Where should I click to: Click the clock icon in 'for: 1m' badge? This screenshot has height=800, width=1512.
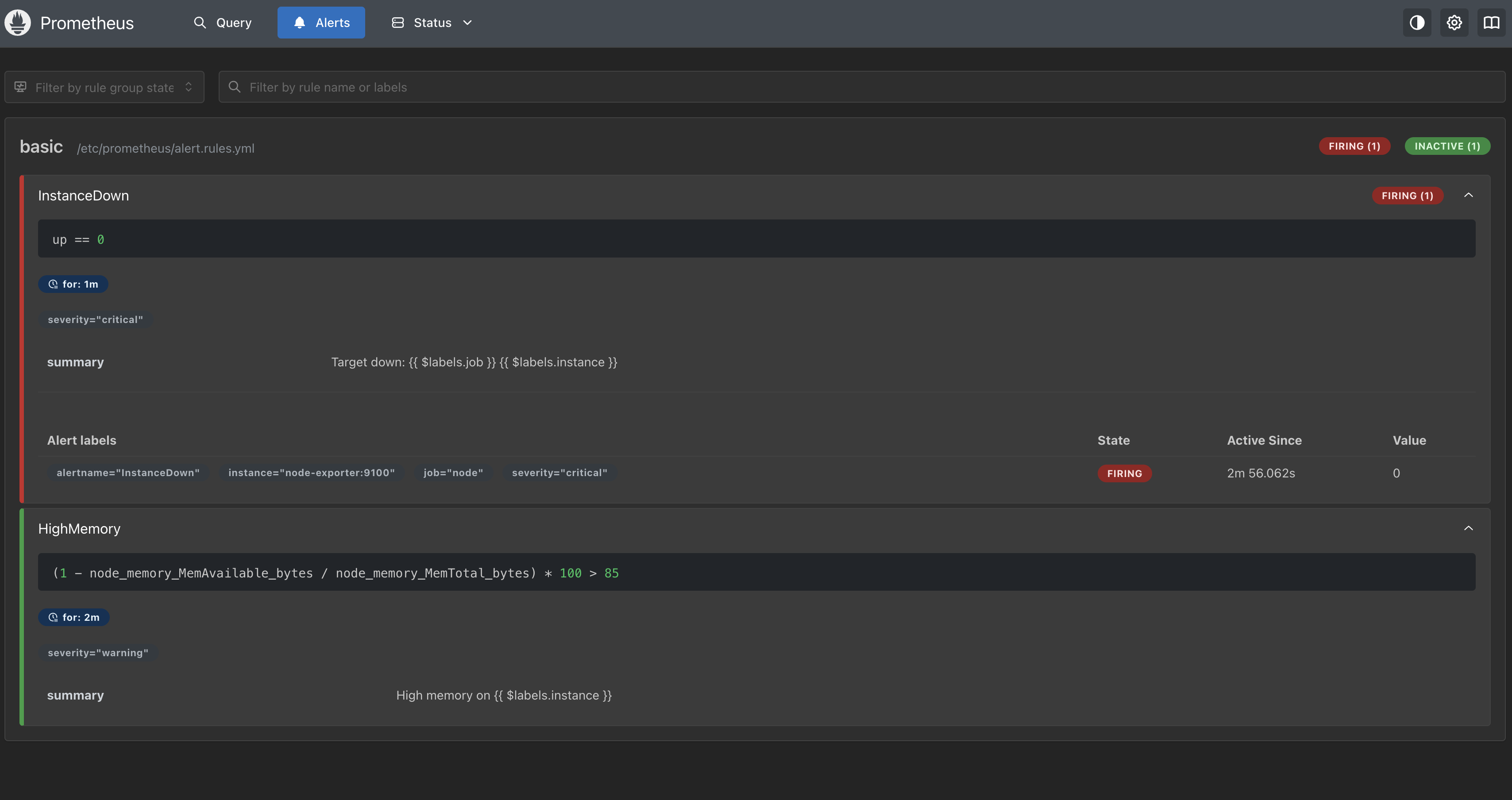point(53,284)
